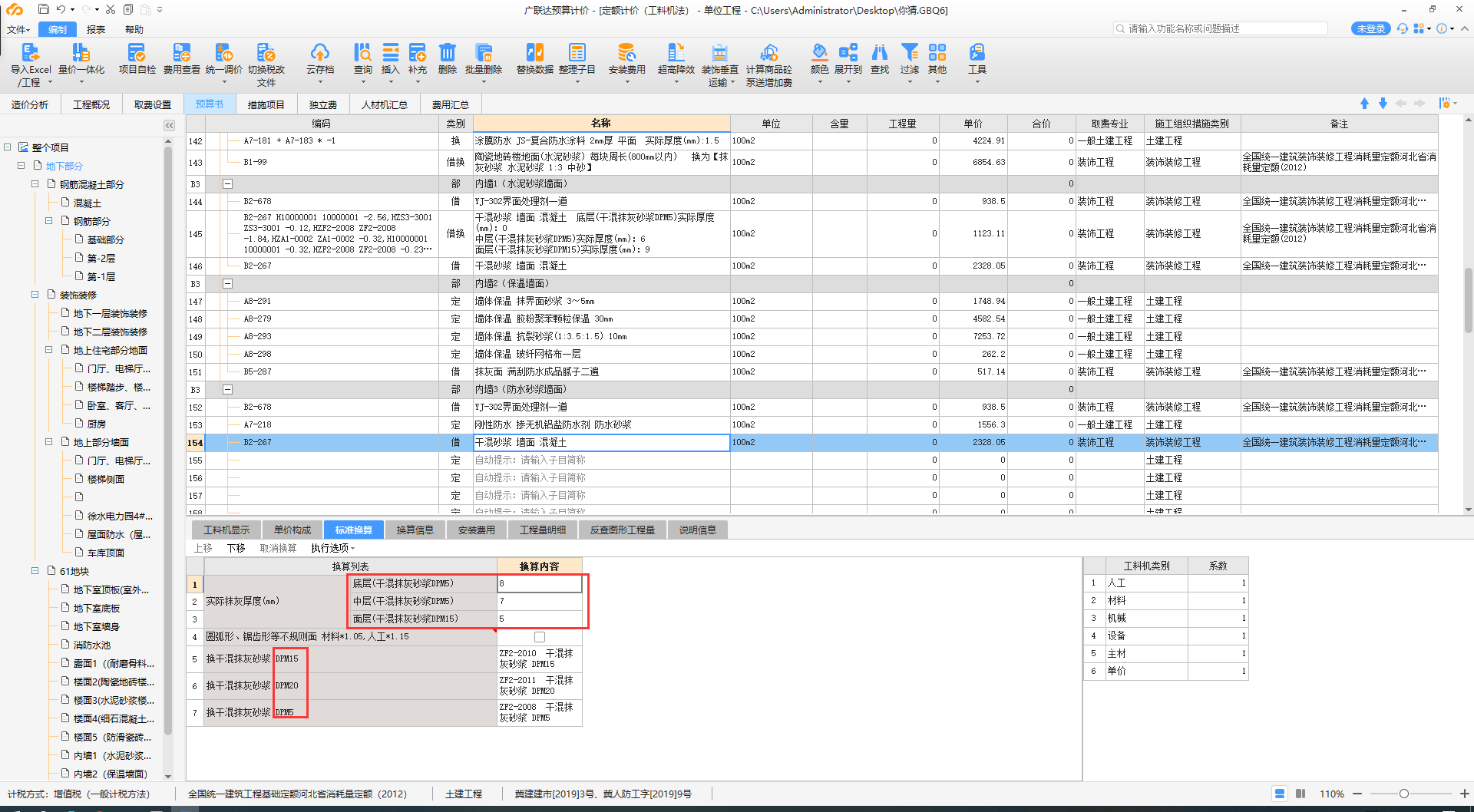The width and height of the screenshot is (1474, 812).
Task: Click the search box 请输入功能名称或问题描述
Action: tap(1221, 28)
